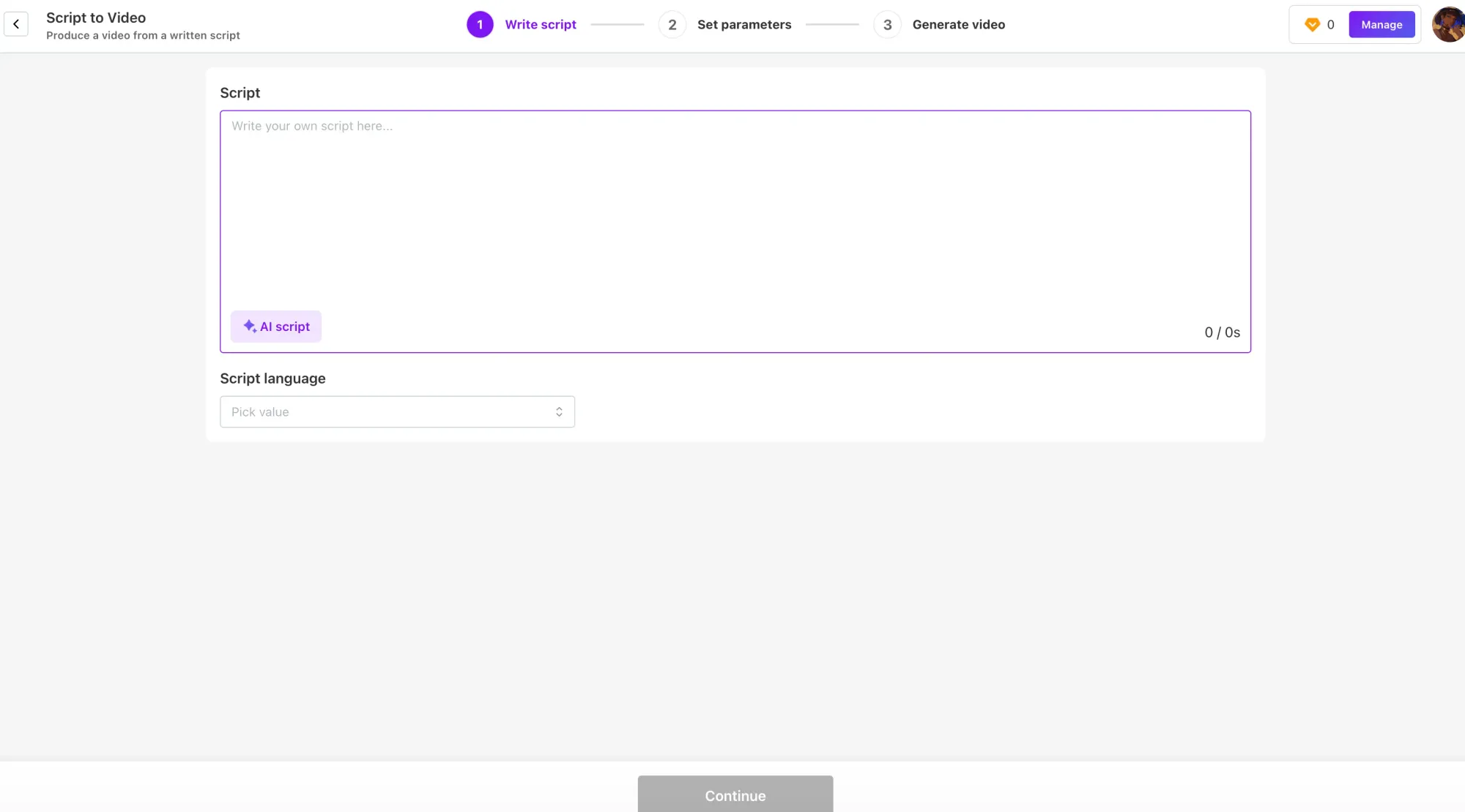This screenshot has height=812, width=1465.
Task: Open the user profile avatar
Action: (1448, 25)
